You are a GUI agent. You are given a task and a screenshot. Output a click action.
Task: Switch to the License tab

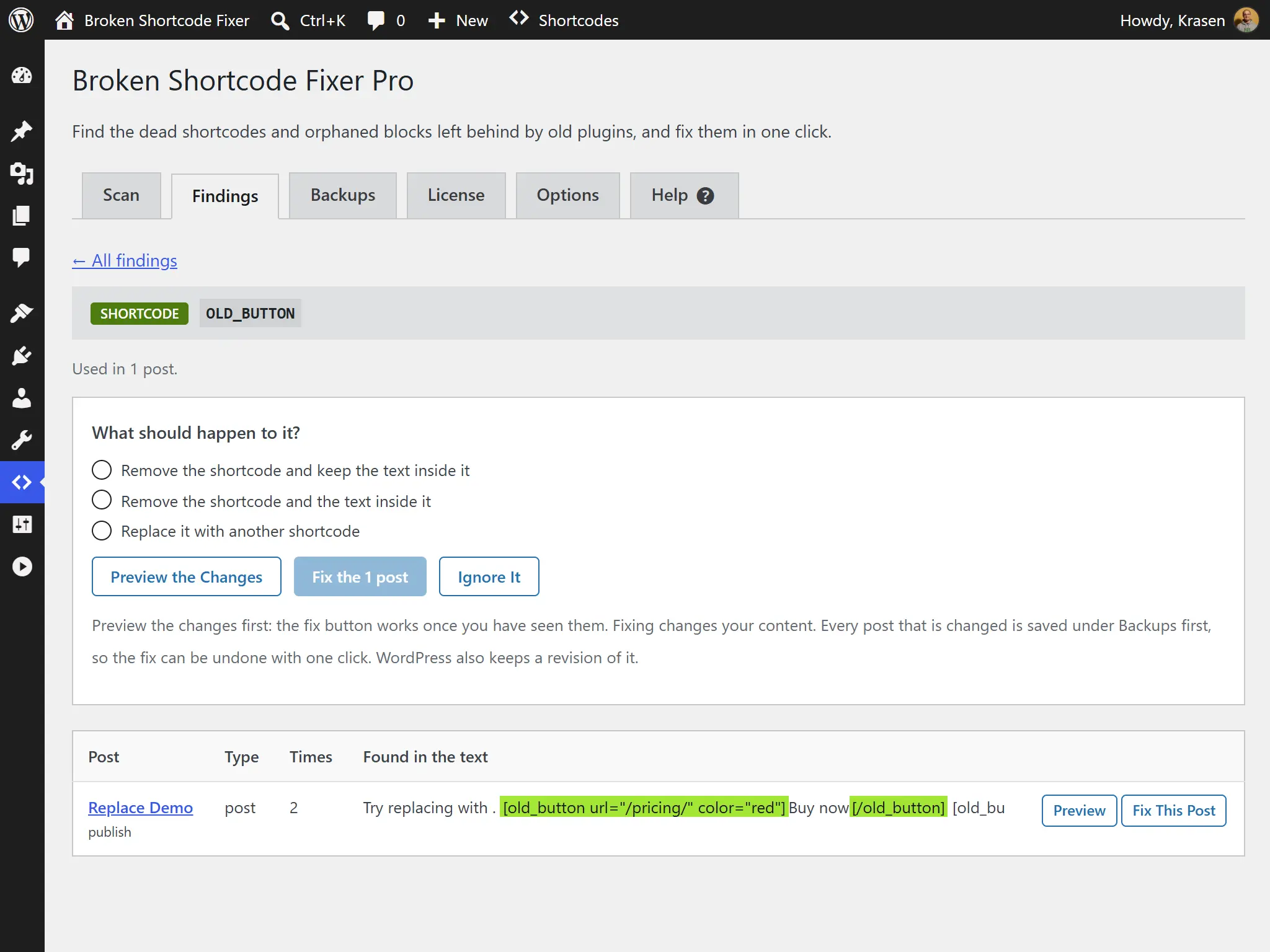[x=456, y=195]
